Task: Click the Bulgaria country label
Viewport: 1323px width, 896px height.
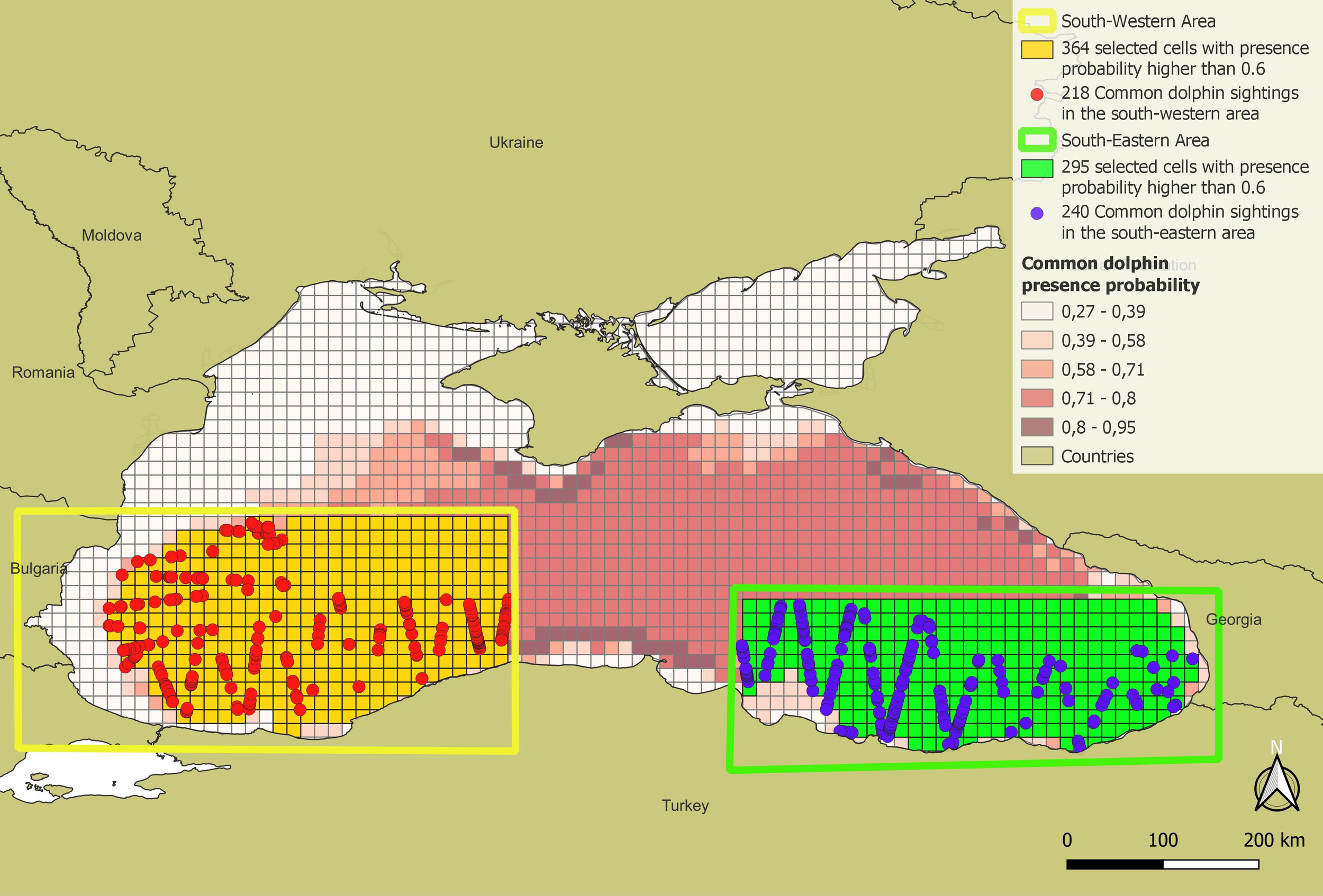Action: click(39, 568)
